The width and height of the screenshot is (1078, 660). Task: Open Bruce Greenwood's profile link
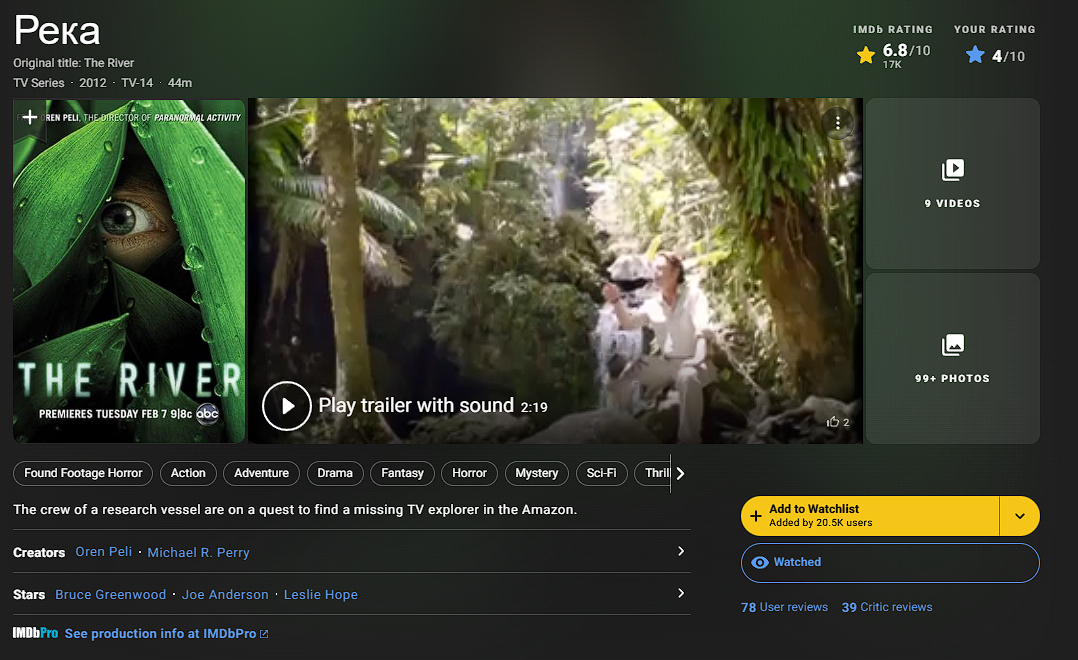point(111,595)
